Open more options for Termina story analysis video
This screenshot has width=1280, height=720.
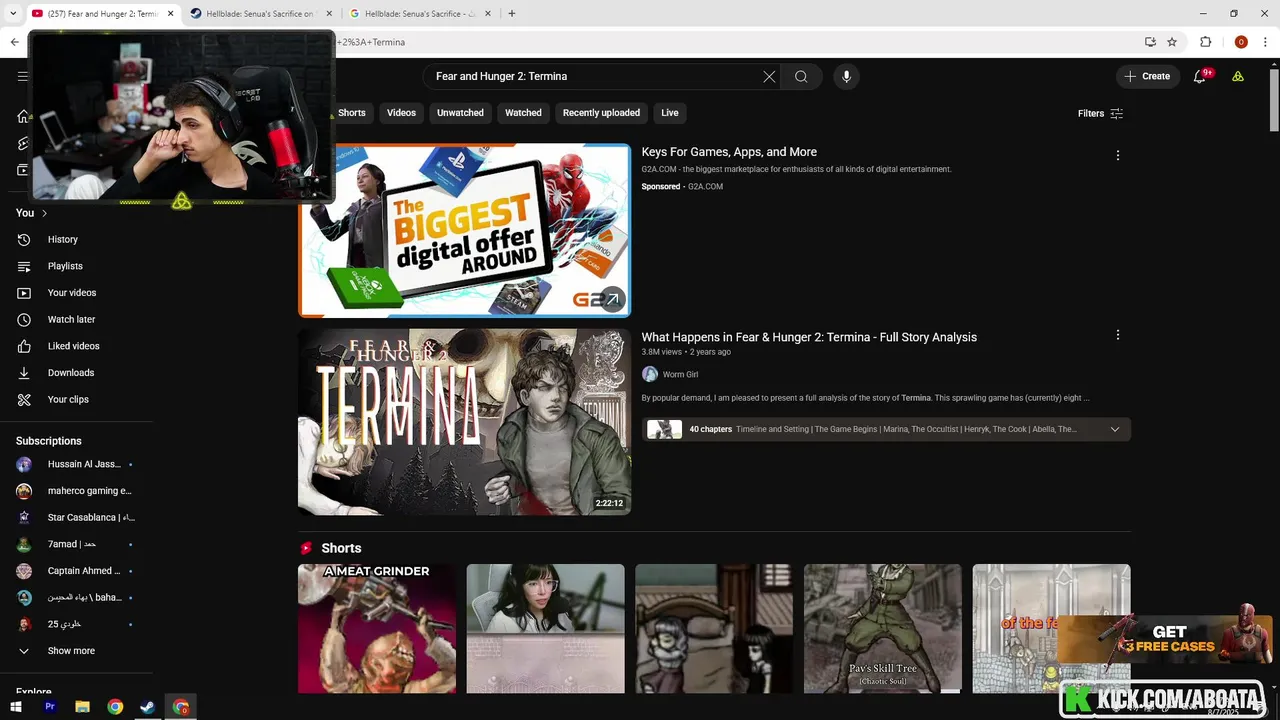pos(1118,335)
